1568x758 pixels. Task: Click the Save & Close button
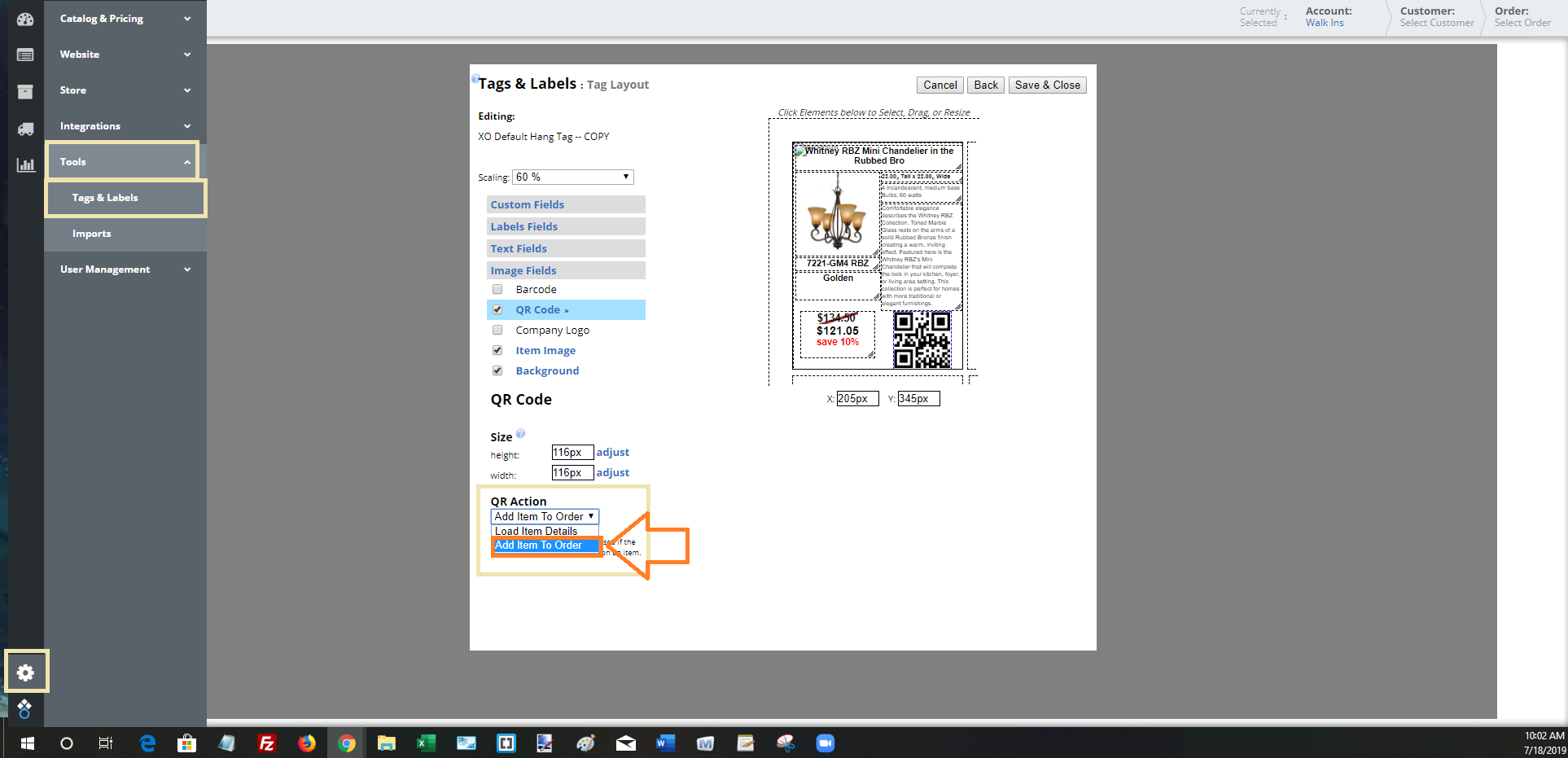tap(1047, 85)
